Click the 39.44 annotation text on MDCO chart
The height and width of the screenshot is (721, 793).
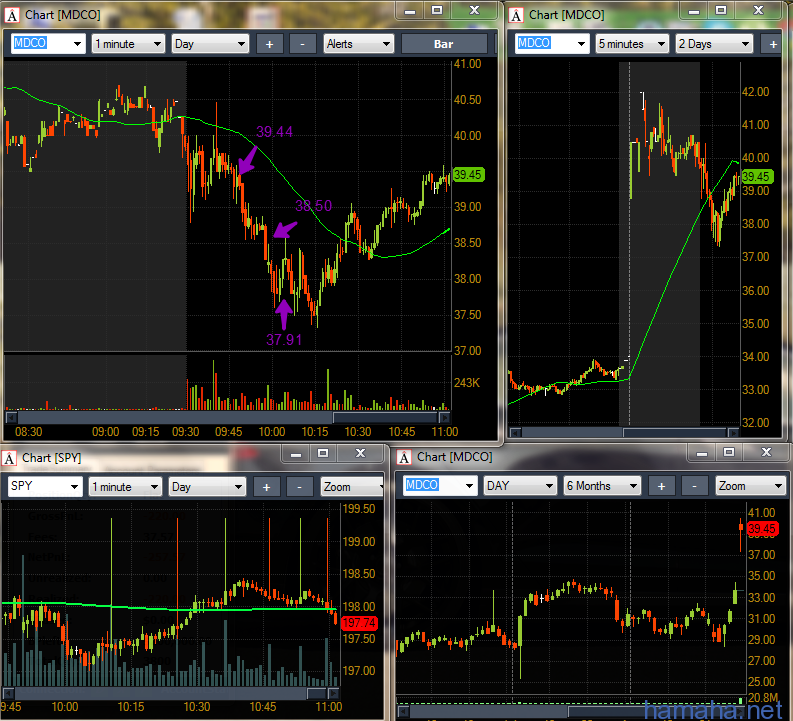(274, 132)
